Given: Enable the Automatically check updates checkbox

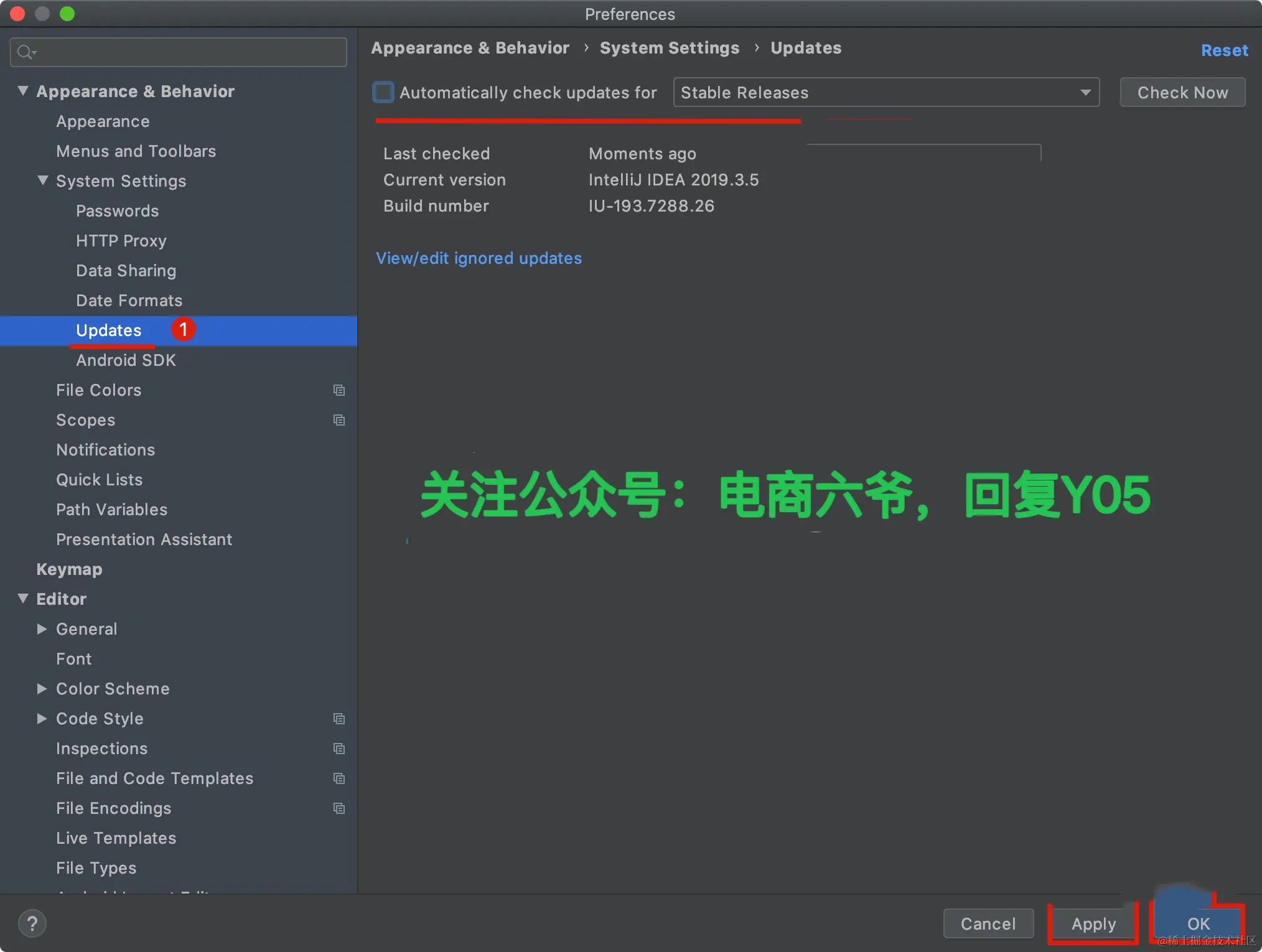Looking at the screenshot, I should [383, 93].
